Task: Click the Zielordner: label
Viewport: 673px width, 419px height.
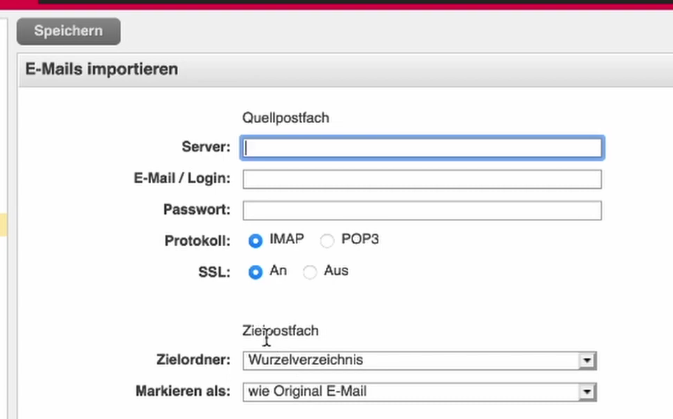Action: [194, 360]
